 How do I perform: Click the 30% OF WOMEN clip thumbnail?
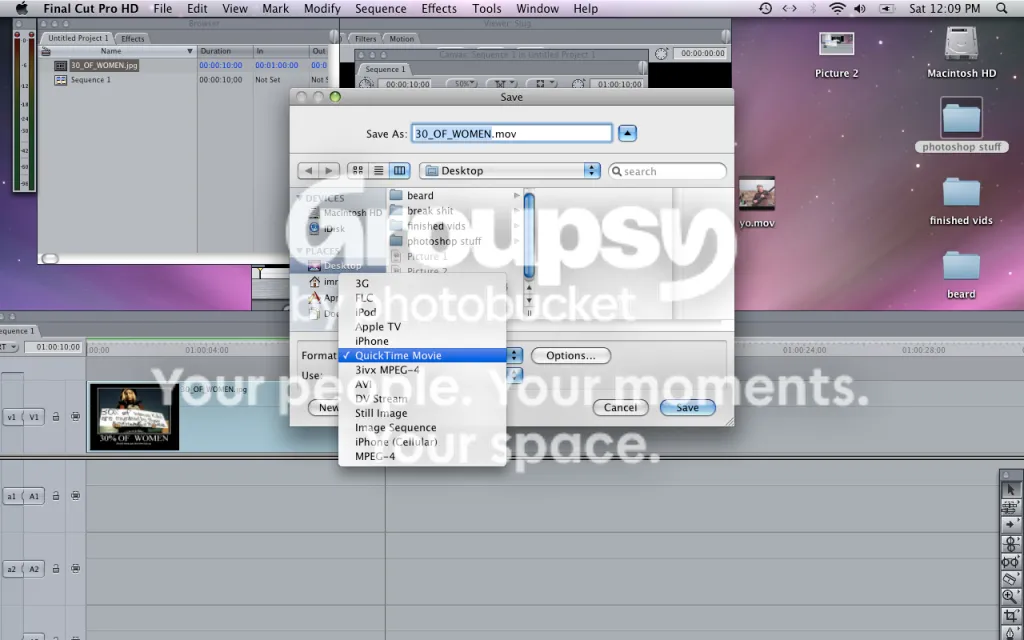[x=134, y=417]
